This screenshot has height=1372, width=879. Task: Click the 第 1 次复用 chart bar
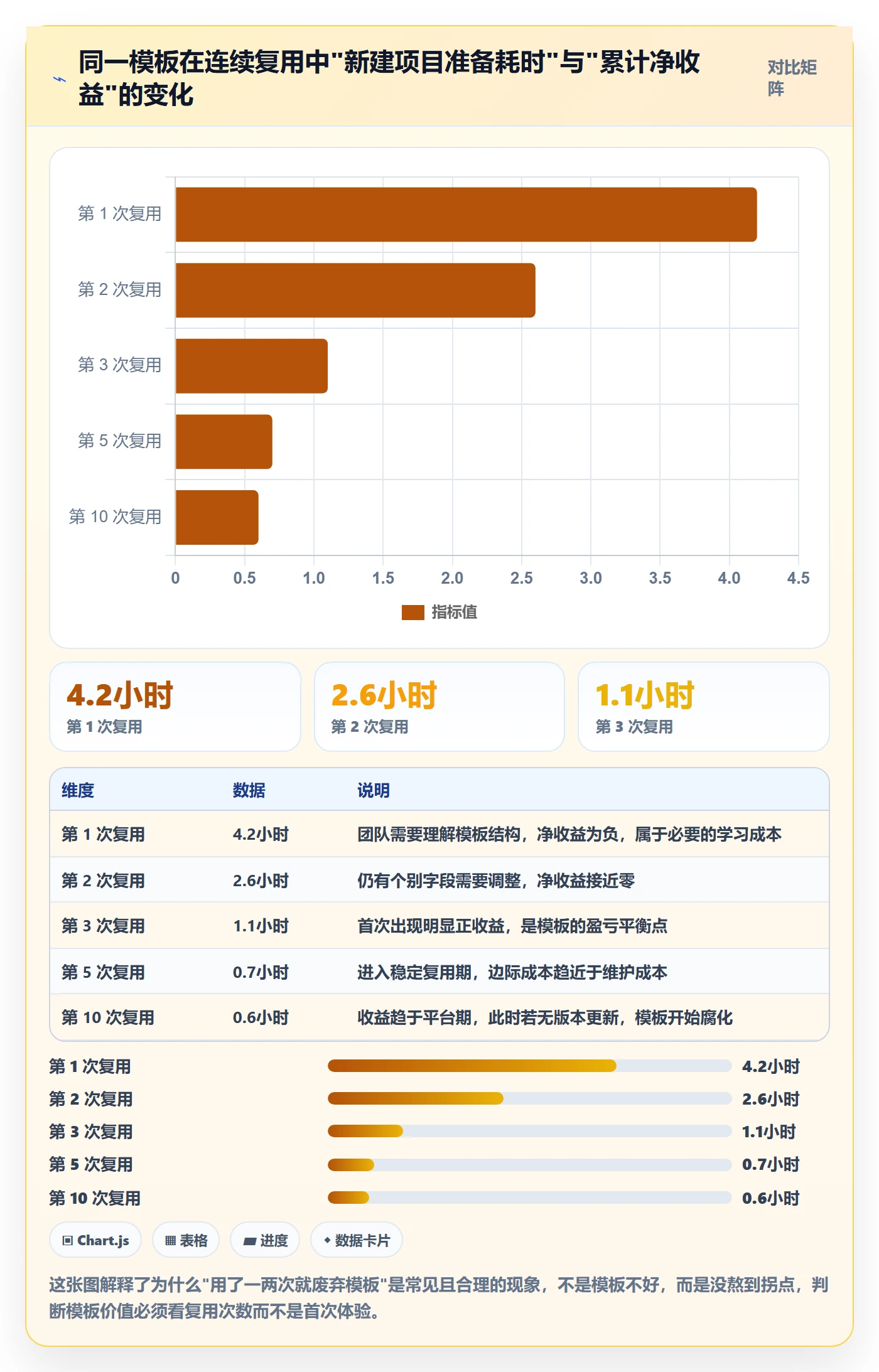(x=466, y=214)
